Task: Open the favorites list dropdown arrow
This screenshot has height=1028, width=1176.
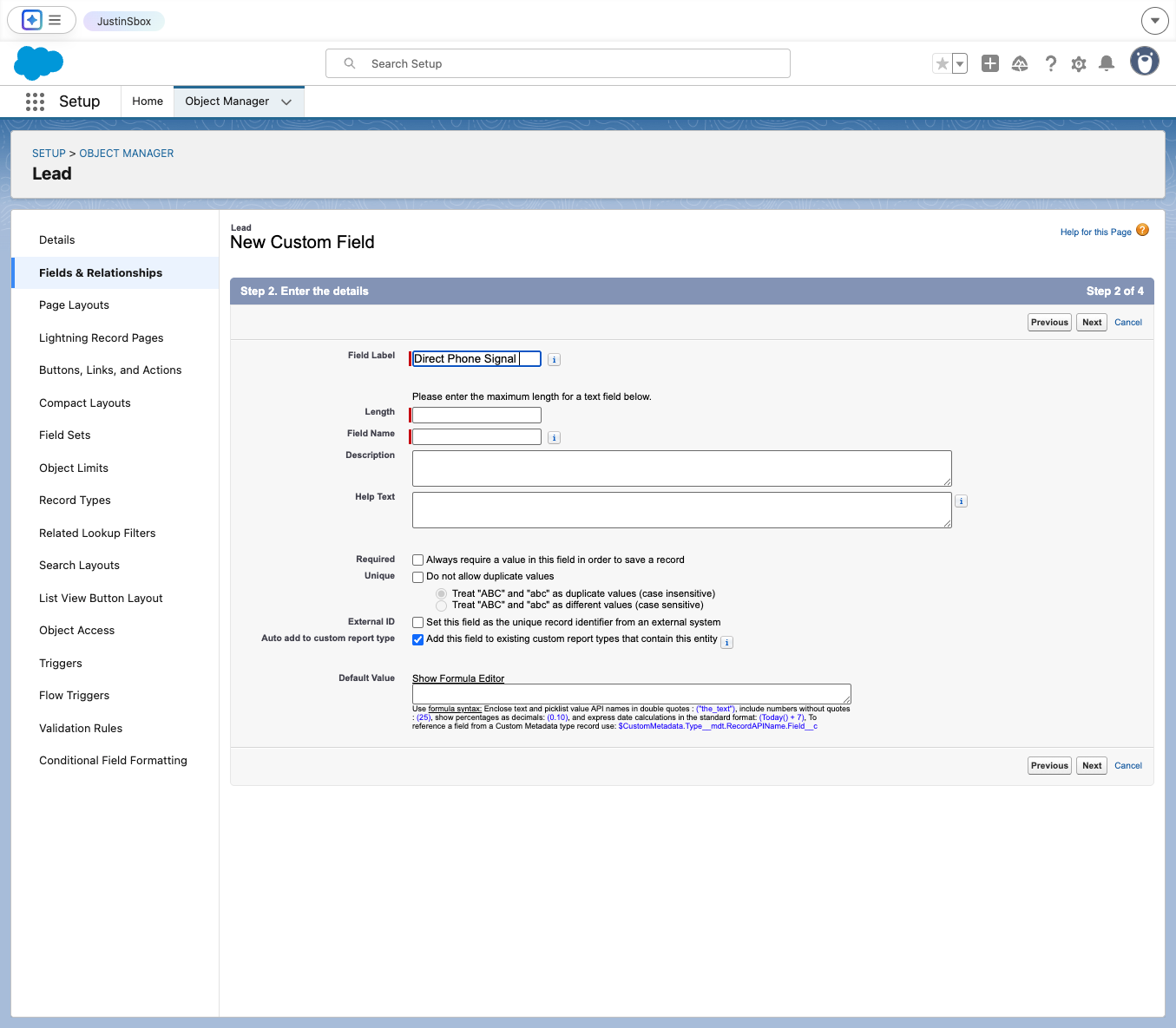Action: [x=960, y=63]
